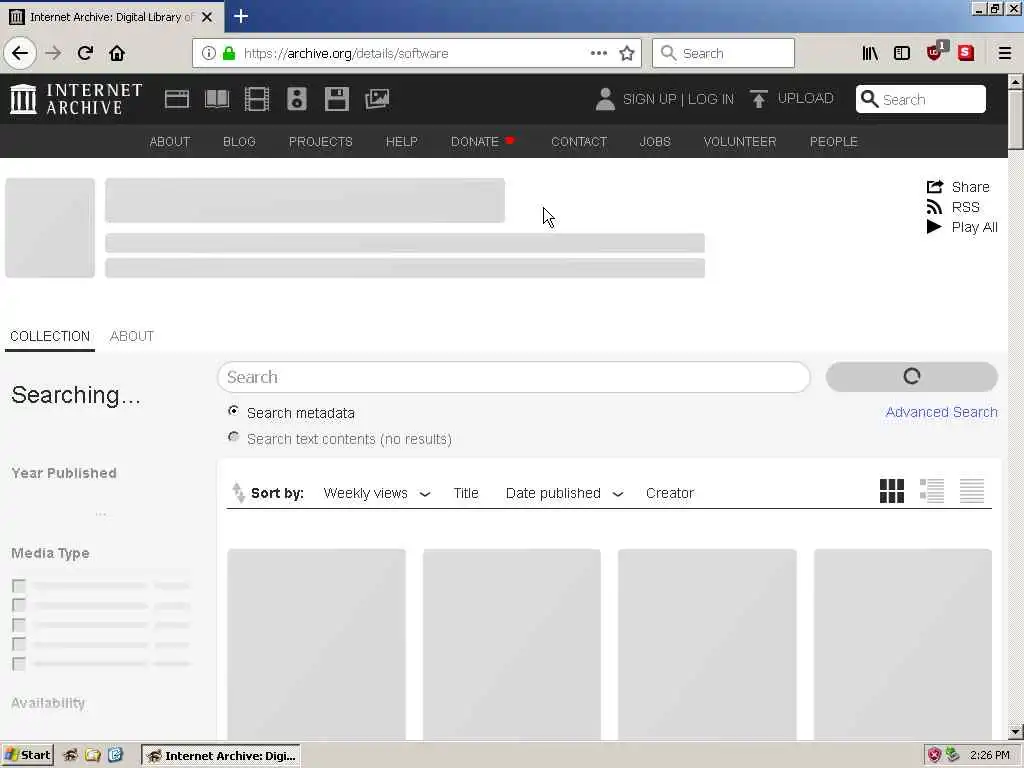Viewport: 1024px width, 768px height.
Task: Open the Web media type icon
Action: tap(176, 99)
